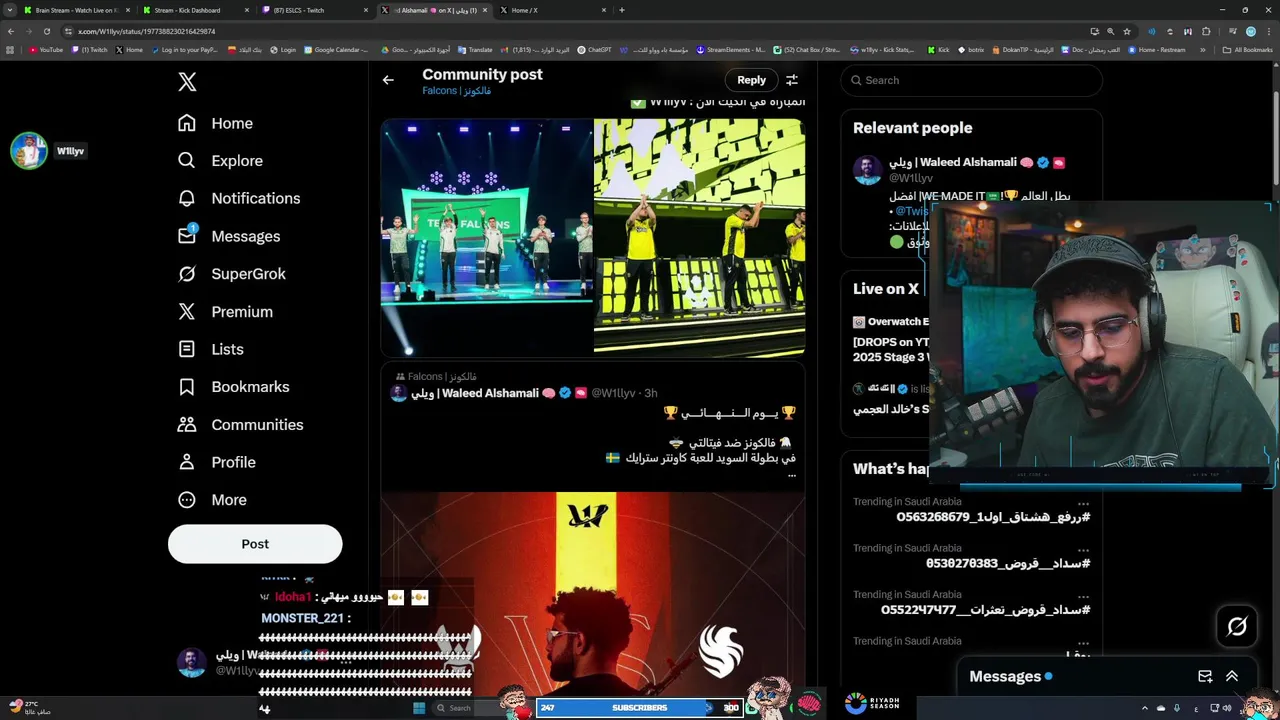The height and width of the screenshot is (720, 1280).
Task: Open ChatGPT bookmark
Action: (x=594, y=50)
